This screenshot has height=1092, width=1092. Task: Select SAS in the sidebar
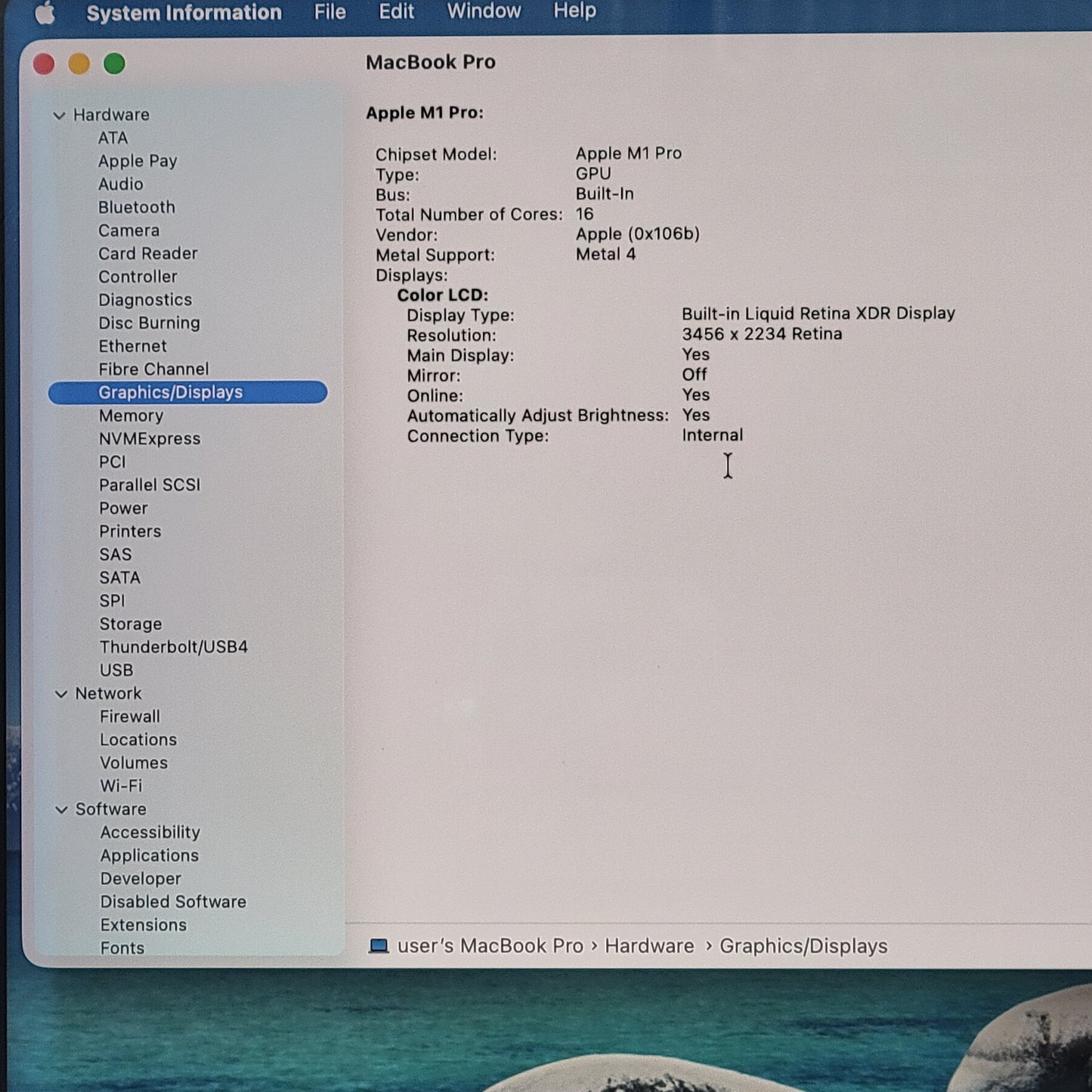(116, 555)
